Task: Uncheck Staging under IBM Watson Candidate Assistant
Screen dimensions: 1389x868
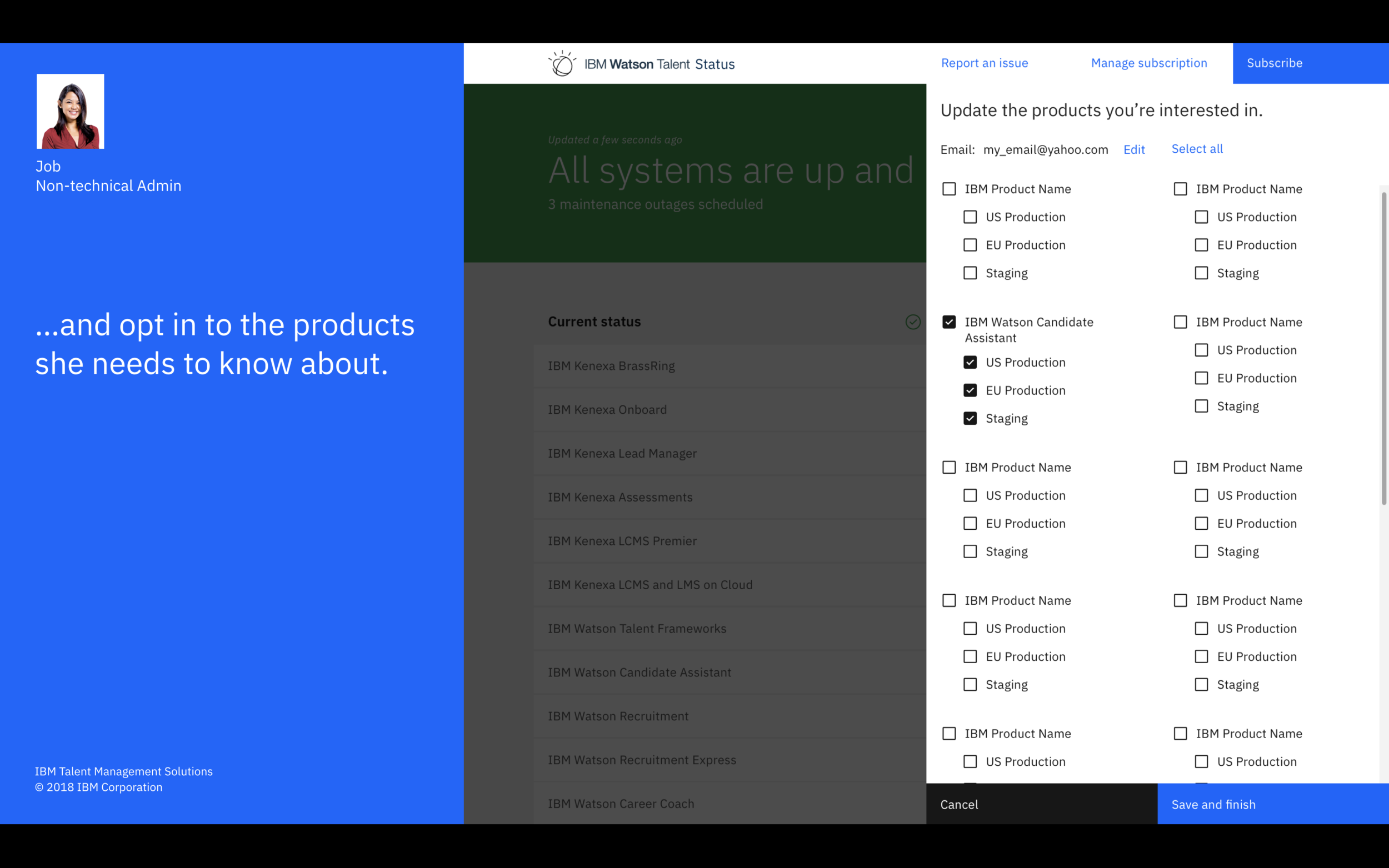Action: (x=970, y=419)
